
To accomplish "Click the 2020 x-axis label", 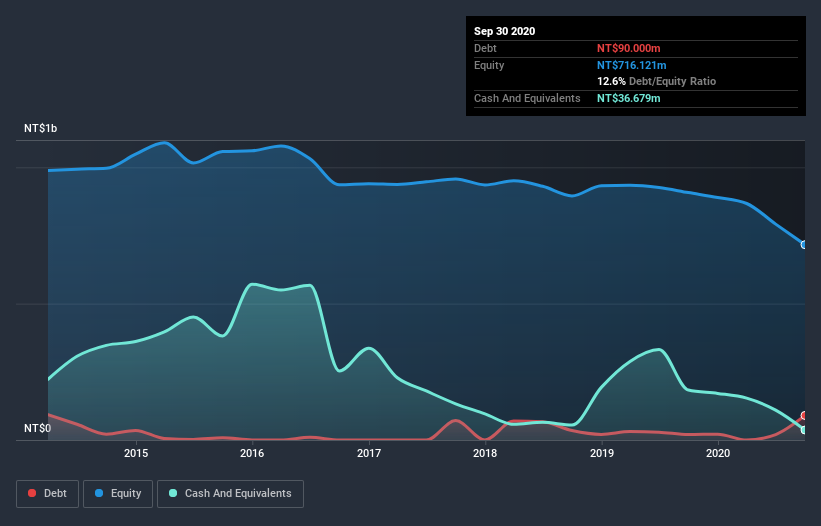I will click(x=718, y=453).
